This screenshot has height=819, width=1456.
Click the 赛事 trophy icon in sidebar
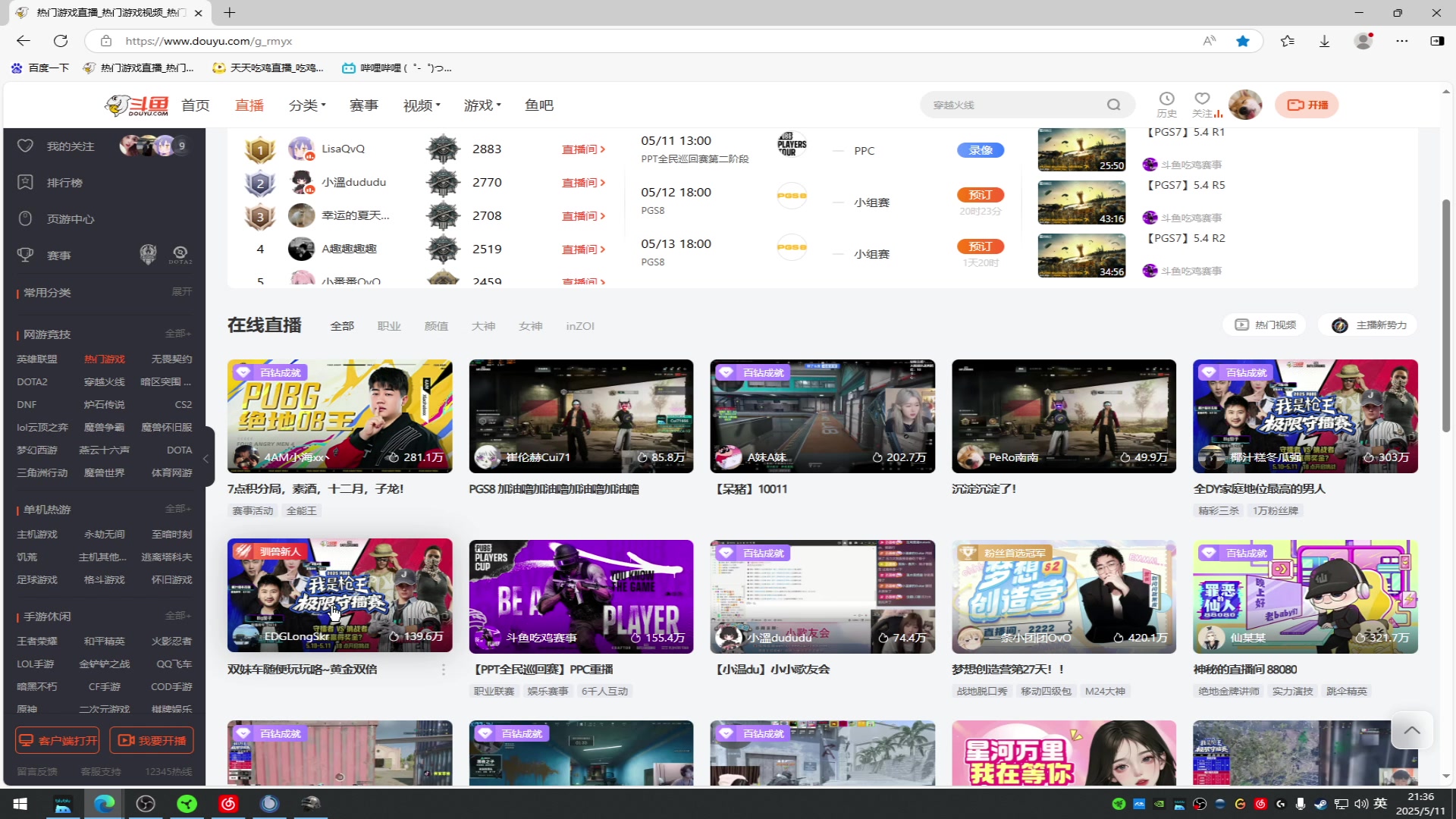click(x=25, y=255)
